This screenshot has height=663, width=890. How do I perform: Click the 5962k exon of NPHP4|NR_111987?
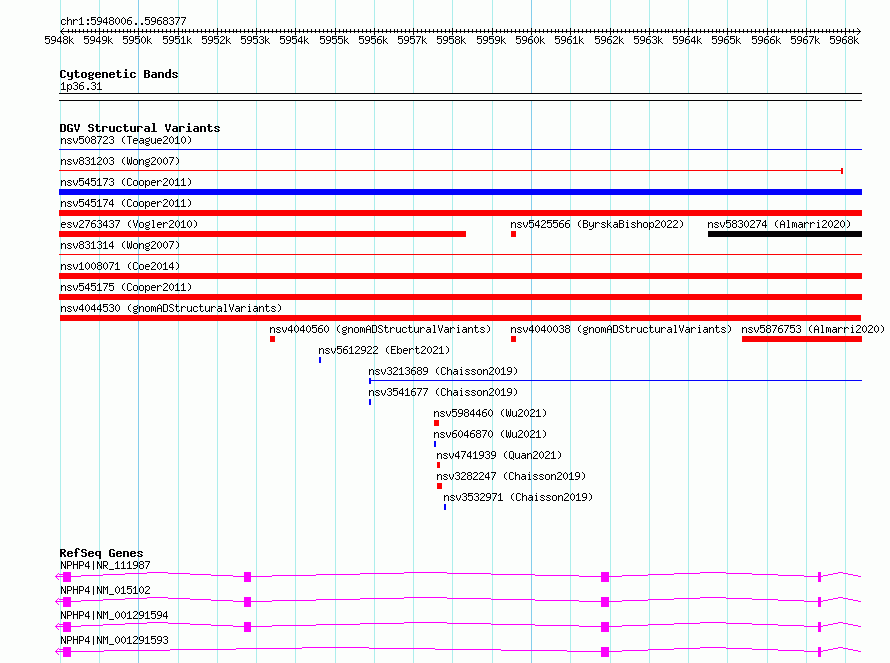click(x=605, y=577)
